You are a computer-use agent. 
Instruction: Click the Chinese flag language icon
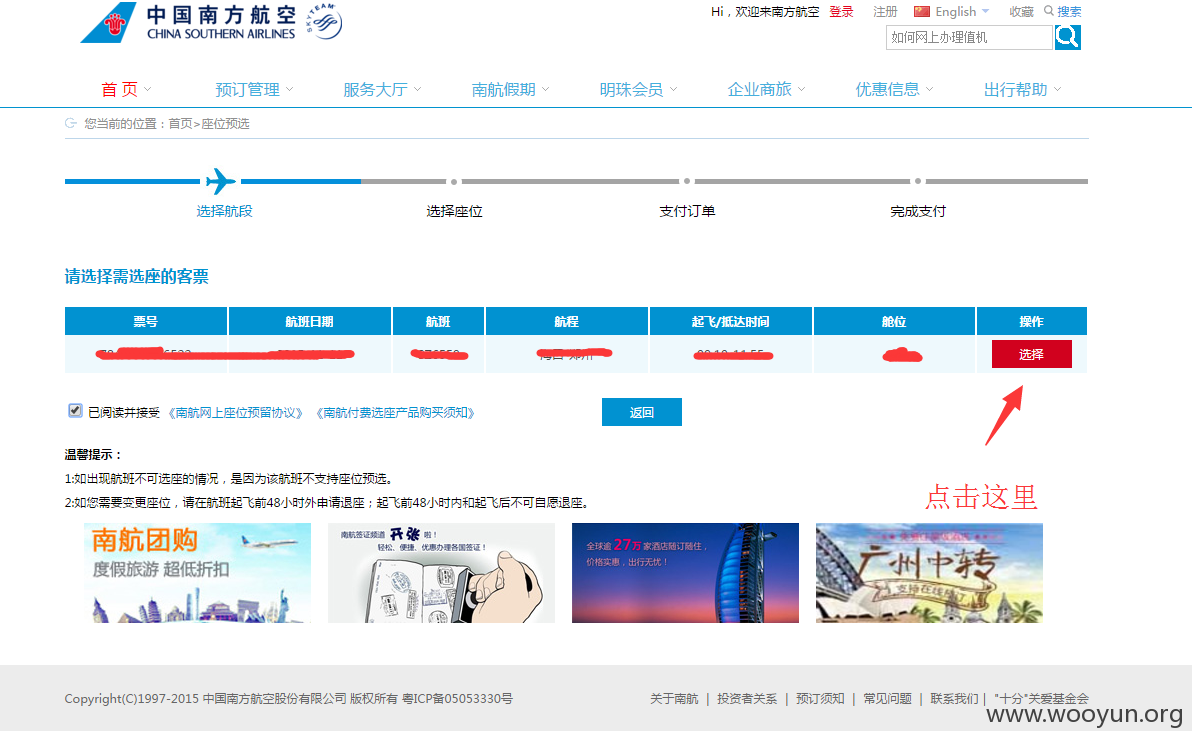click(x=922, y=11)
